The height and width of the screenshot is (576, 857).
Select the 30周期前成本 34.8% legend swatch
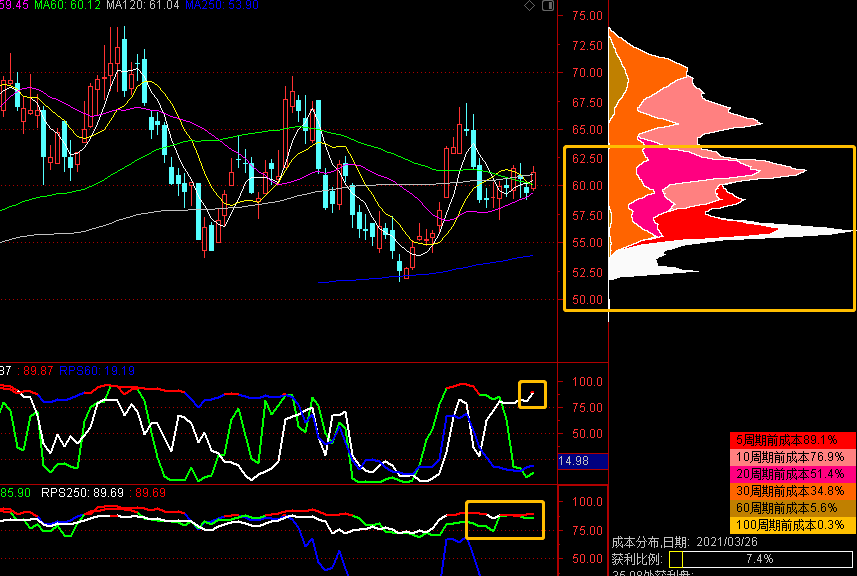pos(793,491)
